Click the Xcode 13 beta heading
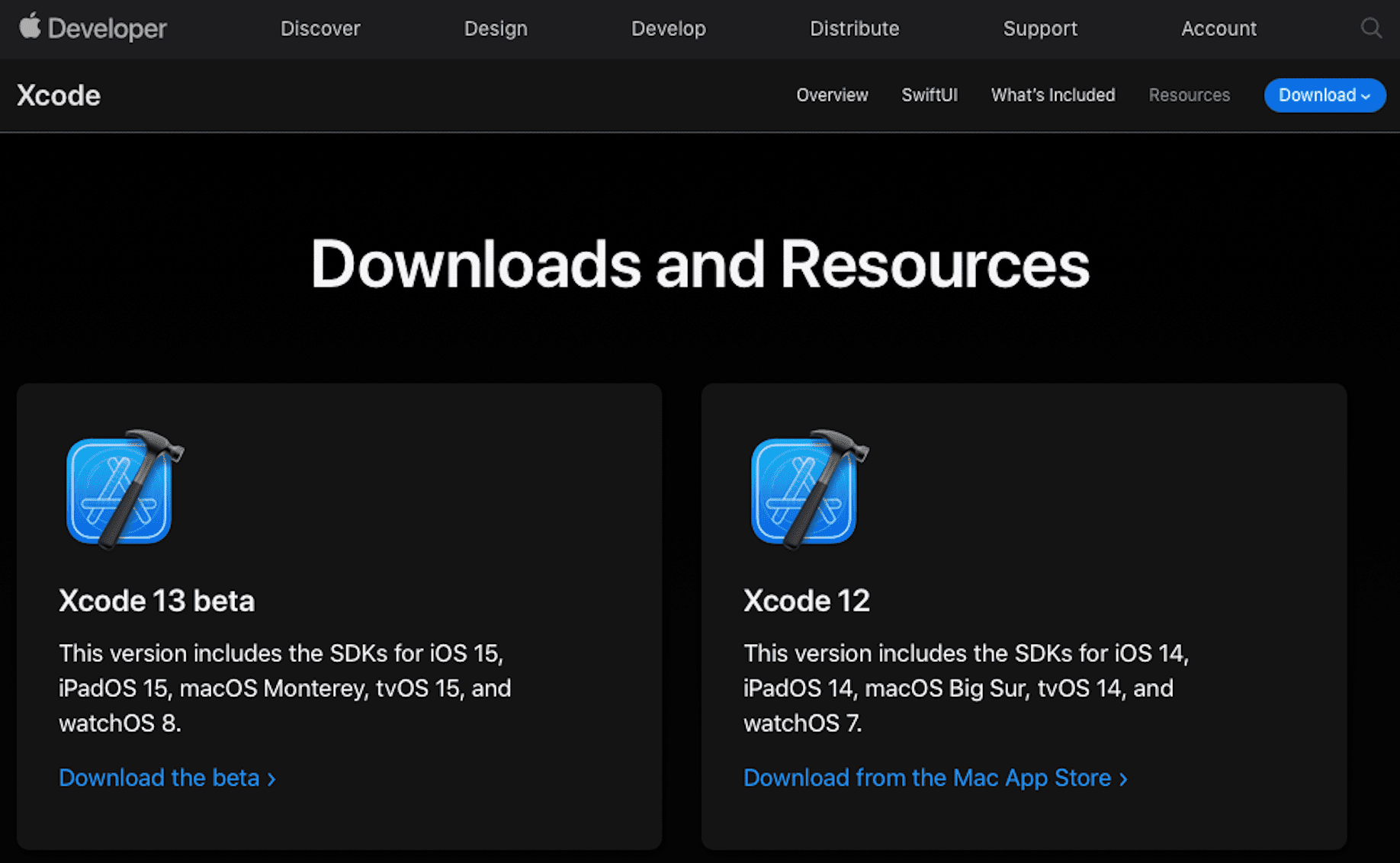1400x863 pixels. click(x=156, y=601)
